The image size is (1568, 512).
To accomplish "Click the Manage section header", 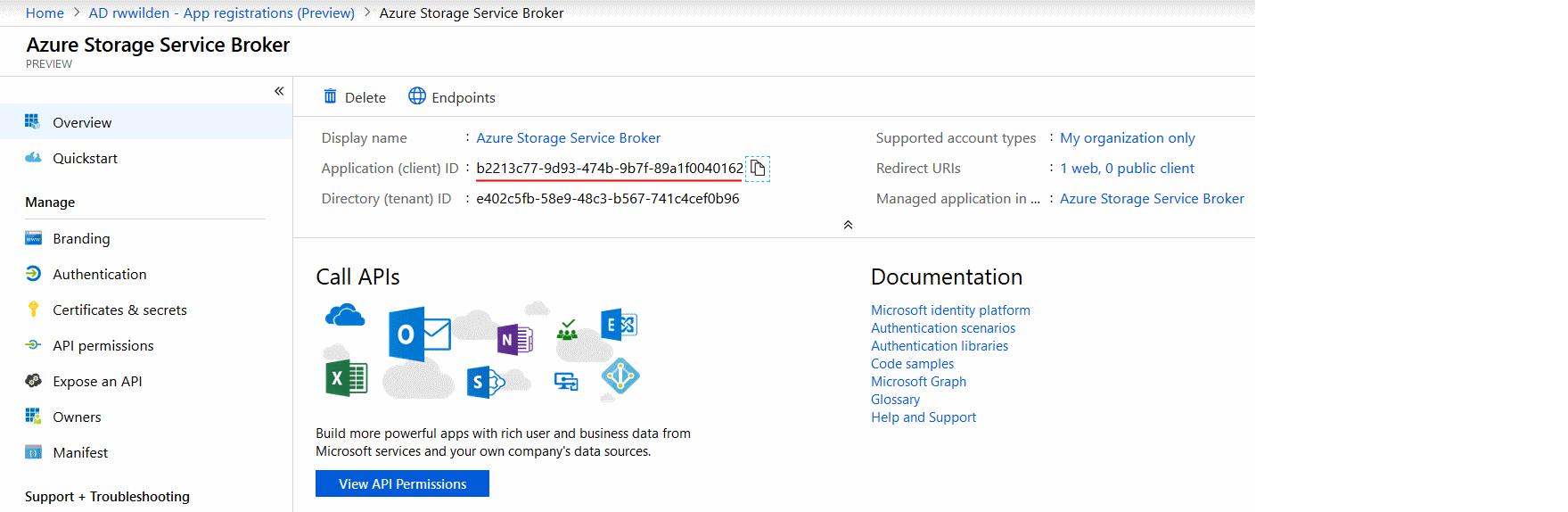I will click(x=50, y=202).
